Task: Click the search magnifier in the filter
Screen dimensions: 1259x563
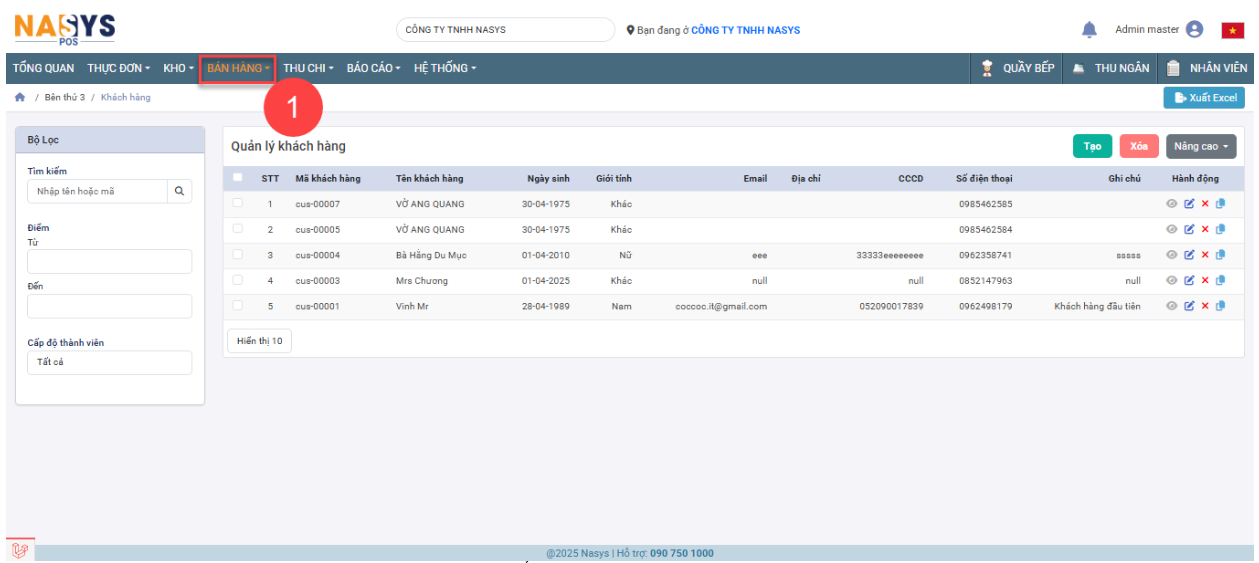Action: pos(180,191)
